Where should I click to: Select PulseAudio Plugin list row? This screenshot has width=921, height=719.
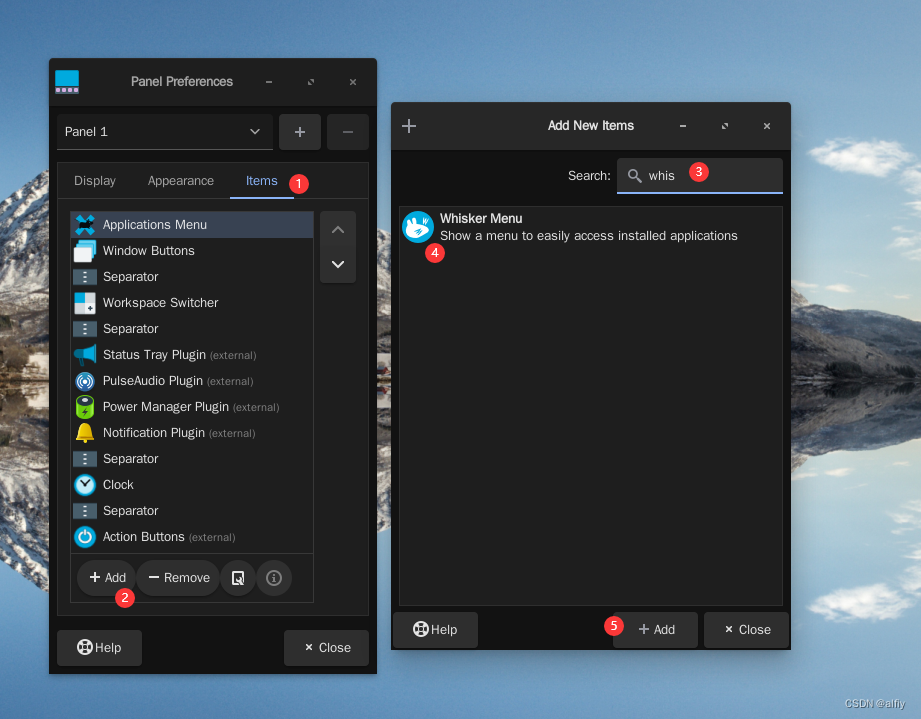click(192, 381)
